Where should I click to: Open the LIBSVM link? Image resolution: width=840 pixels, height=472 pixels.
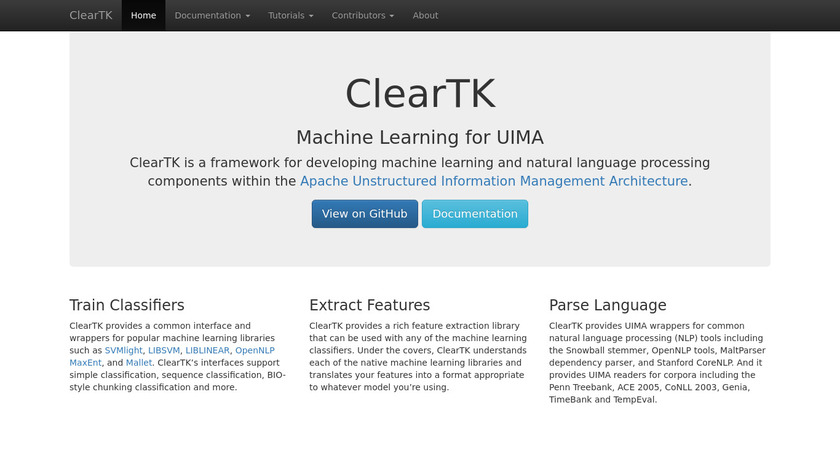click(x=164, y=350)
